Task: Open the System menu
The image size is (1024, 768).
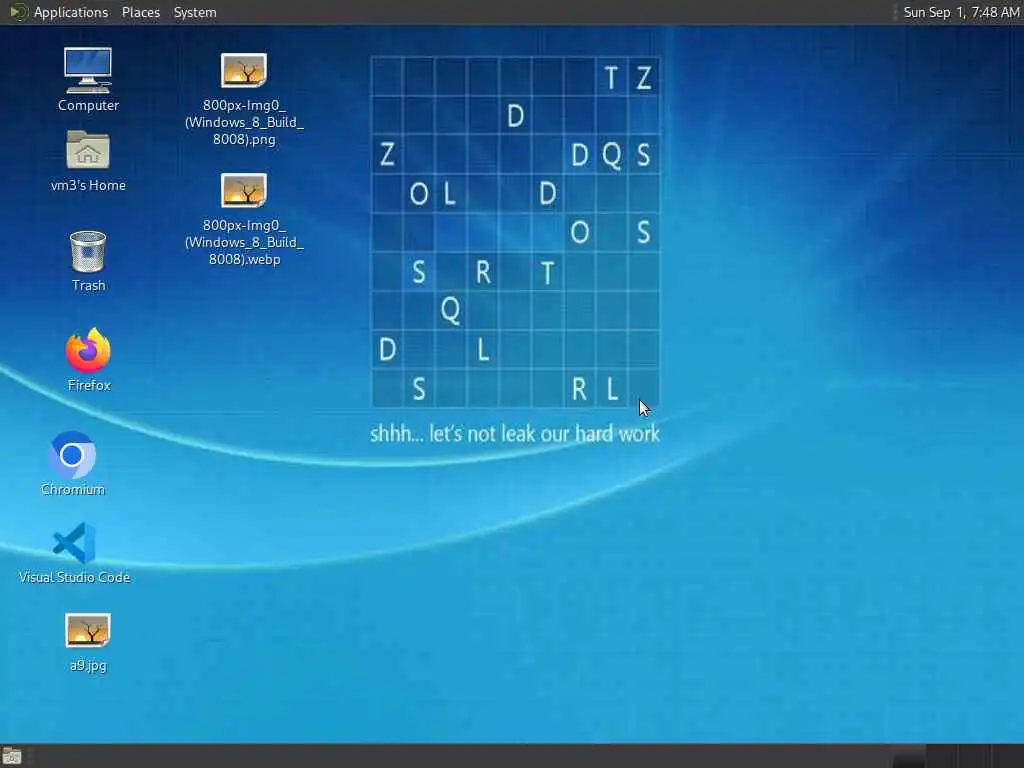Action: (195, 12)
